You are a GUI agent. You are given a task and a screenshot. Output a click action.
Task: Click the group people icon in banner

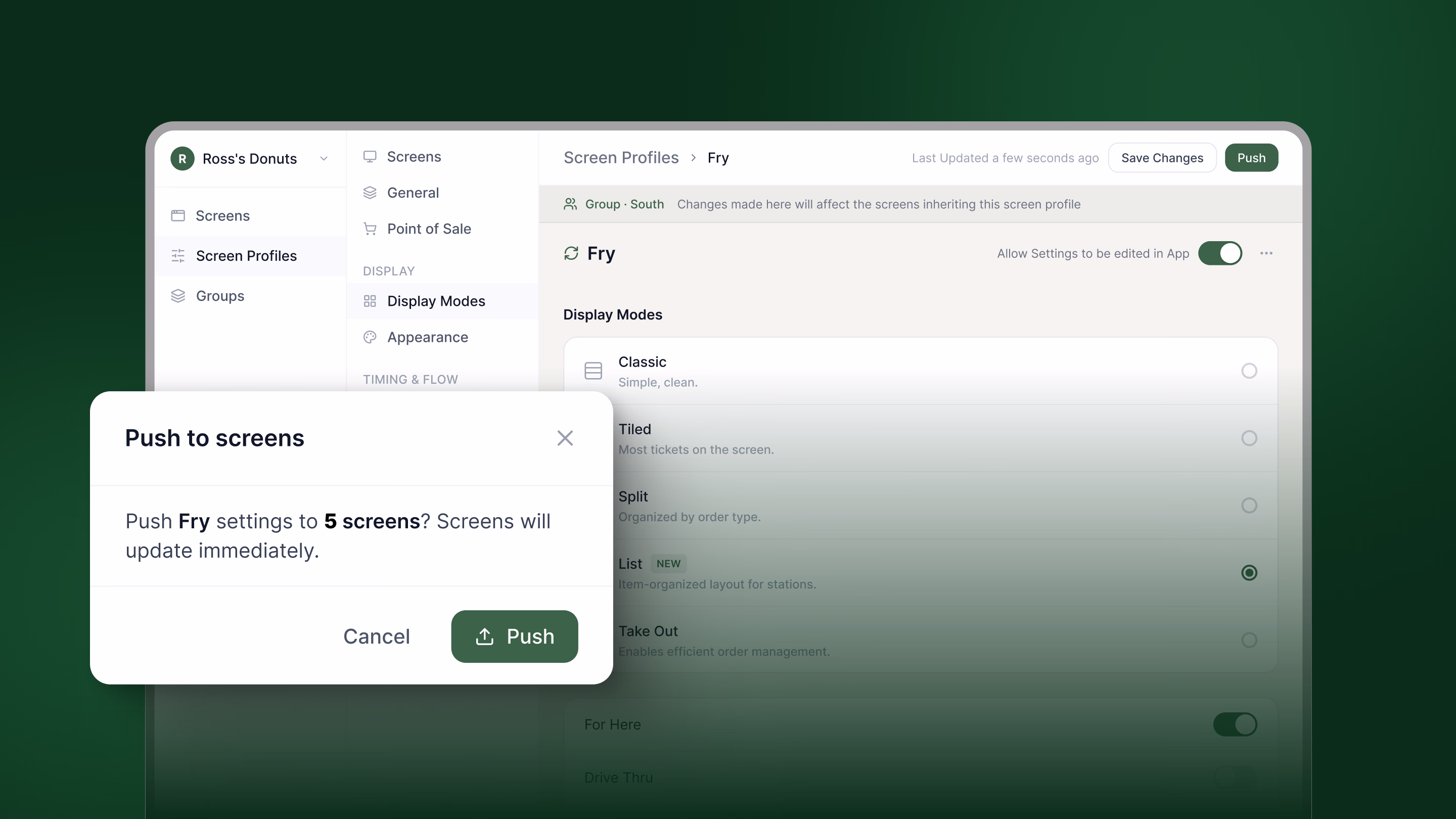[x=570, y=204]
